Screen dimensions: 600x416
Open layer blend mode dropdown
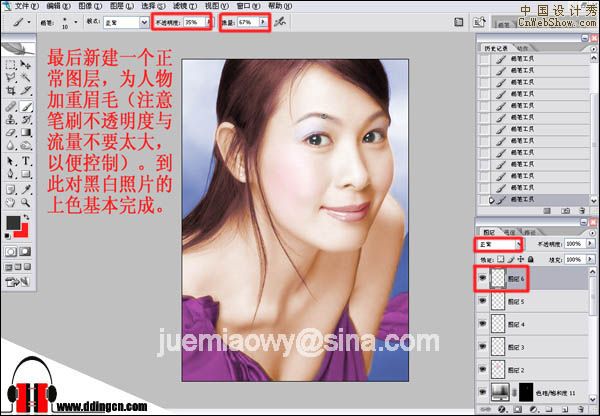click(518, 244)
